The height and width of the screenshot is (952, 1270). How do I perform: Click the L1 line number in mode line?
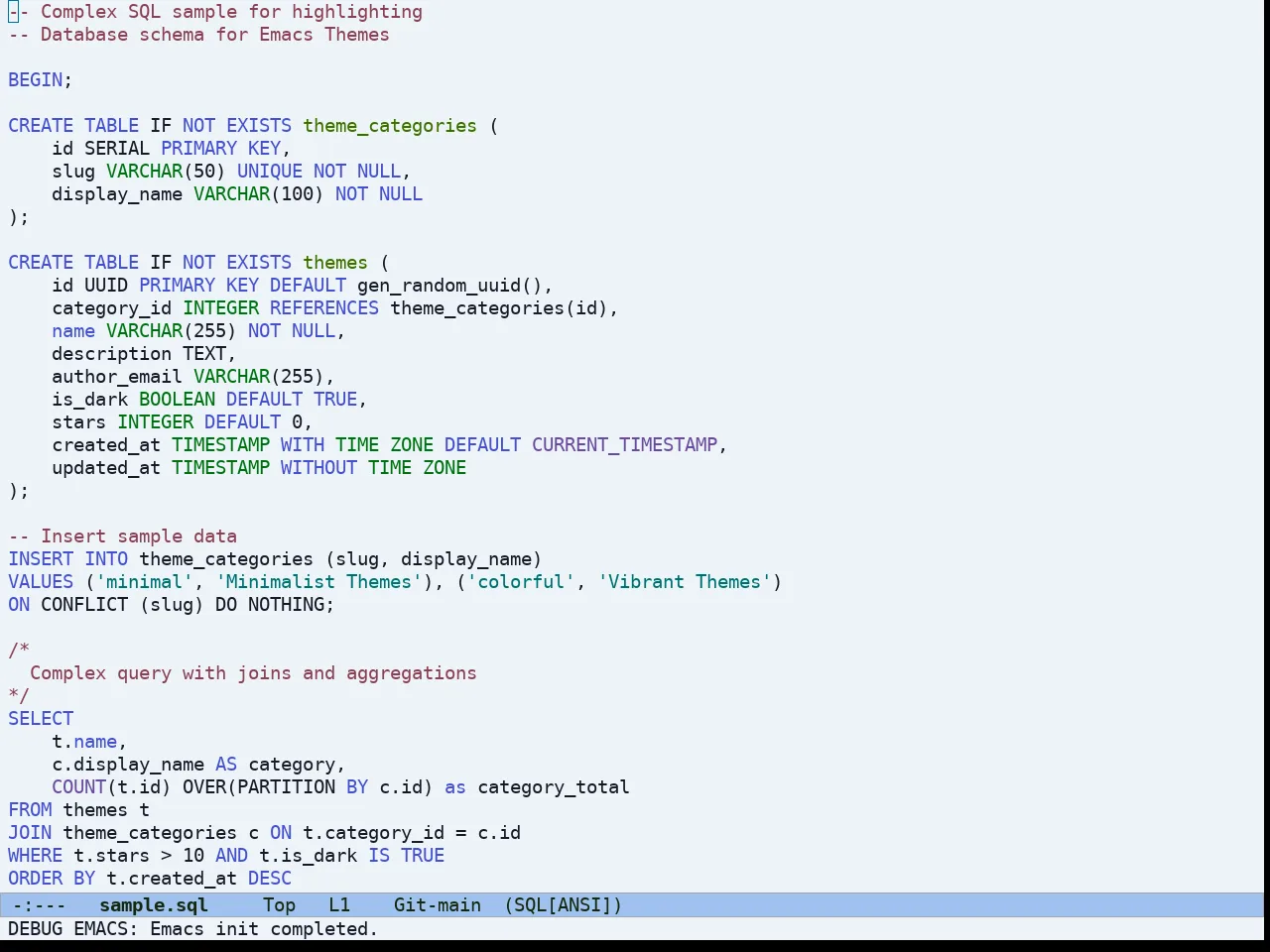click(339, 904)
